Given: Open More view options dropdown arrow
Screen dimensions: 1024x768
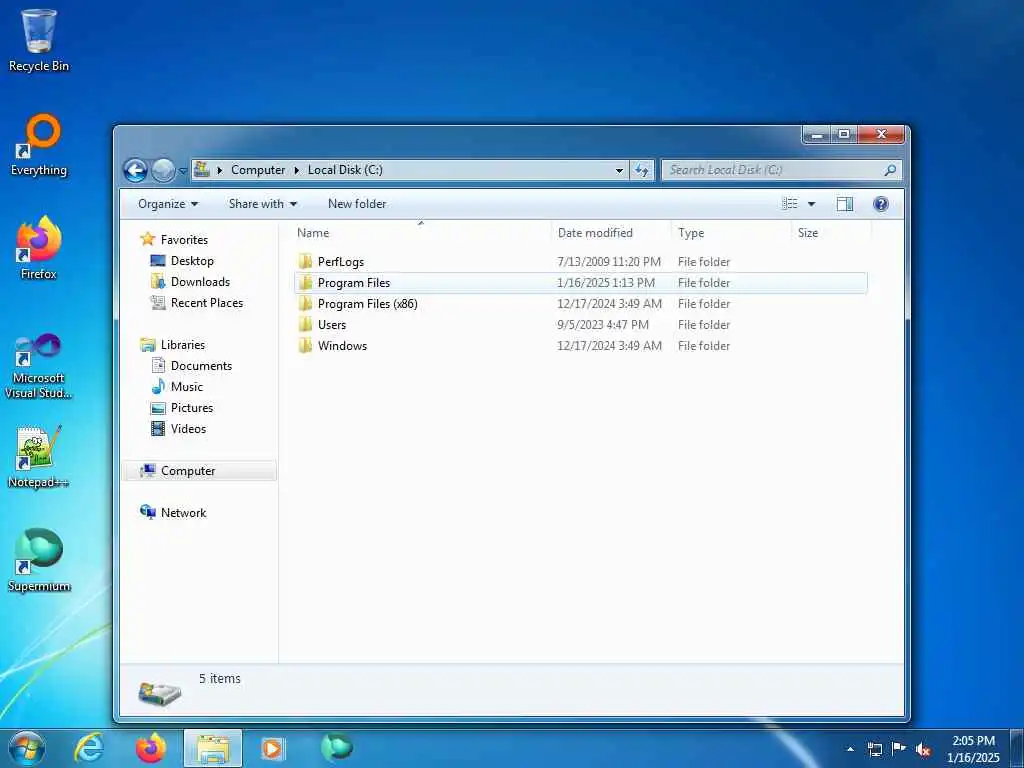Looking at the screenshot, I should click(x=811, y=204).
